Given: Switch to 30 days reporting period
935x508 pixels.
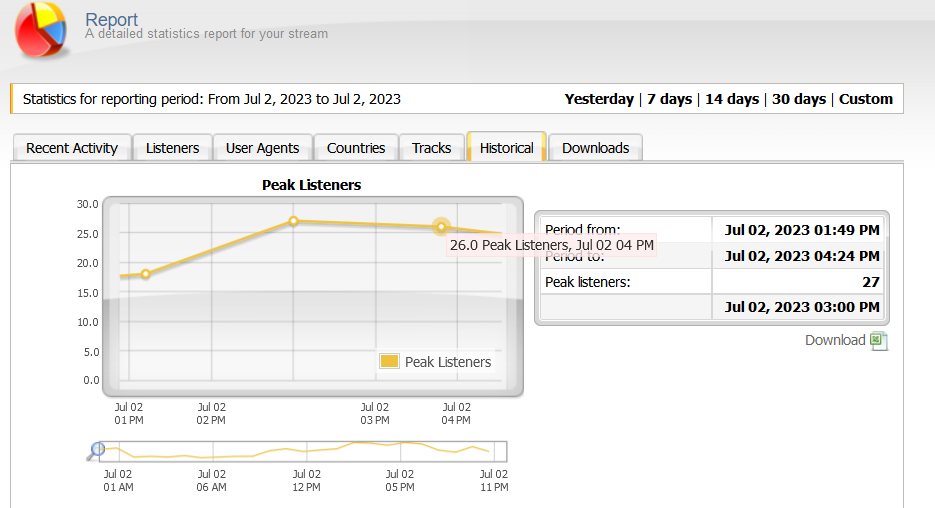Looking at the screenshot, I should point(799,99).
